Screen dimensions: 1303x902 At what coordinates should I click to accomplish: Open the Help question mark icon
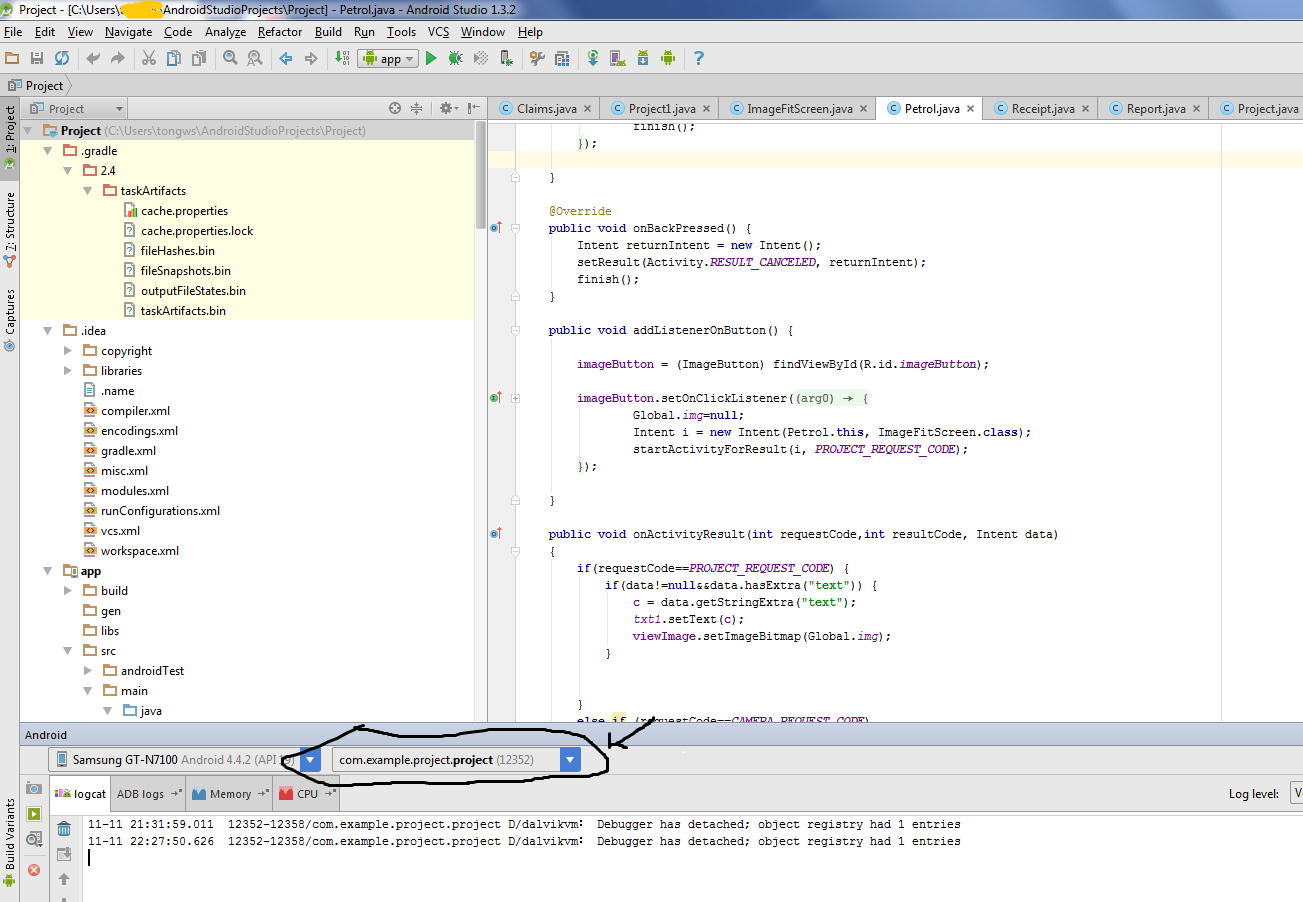(x=698, y=59)
